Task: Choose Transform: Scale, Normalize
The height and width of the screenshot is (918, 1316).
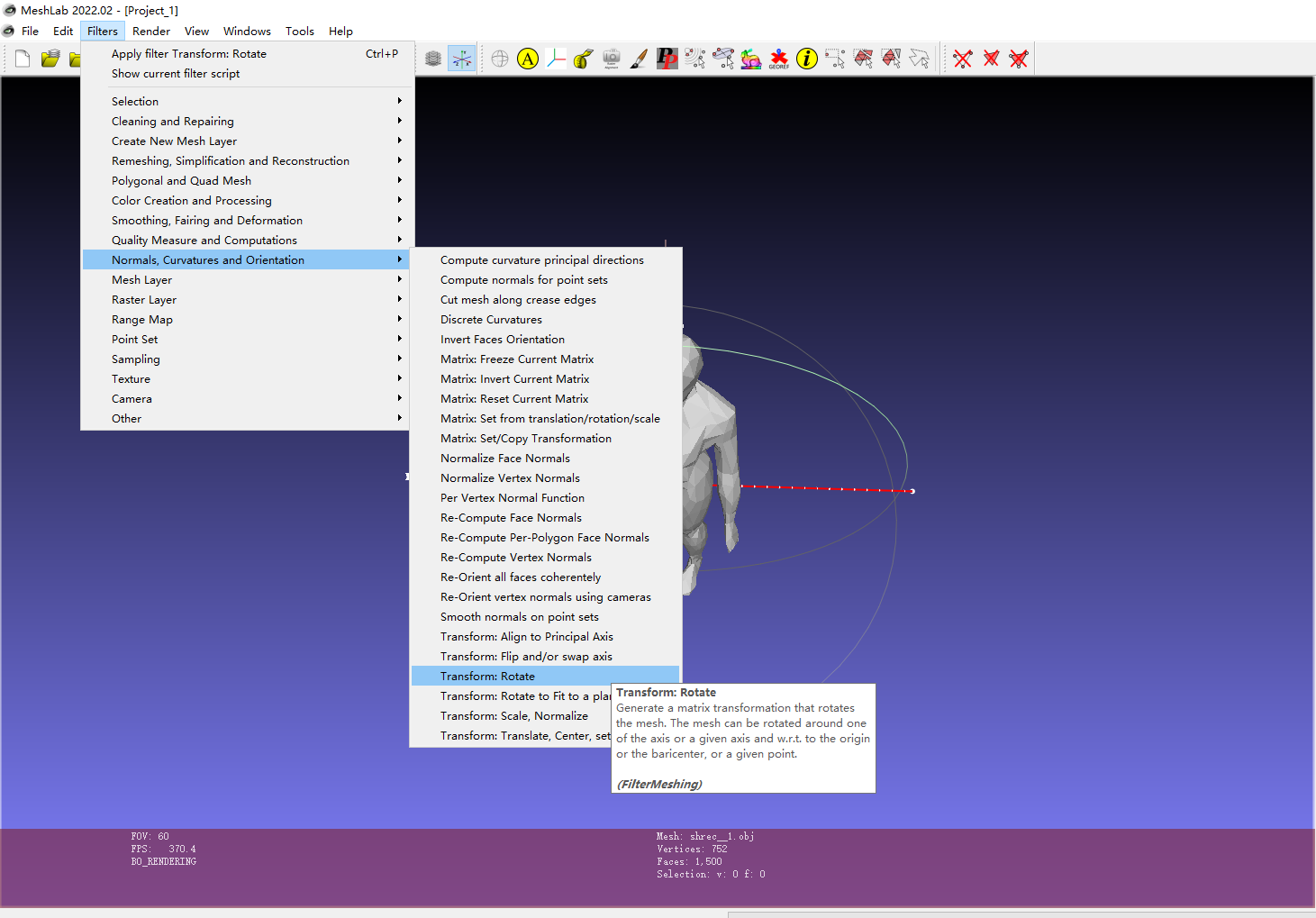Action: (511, 716)
